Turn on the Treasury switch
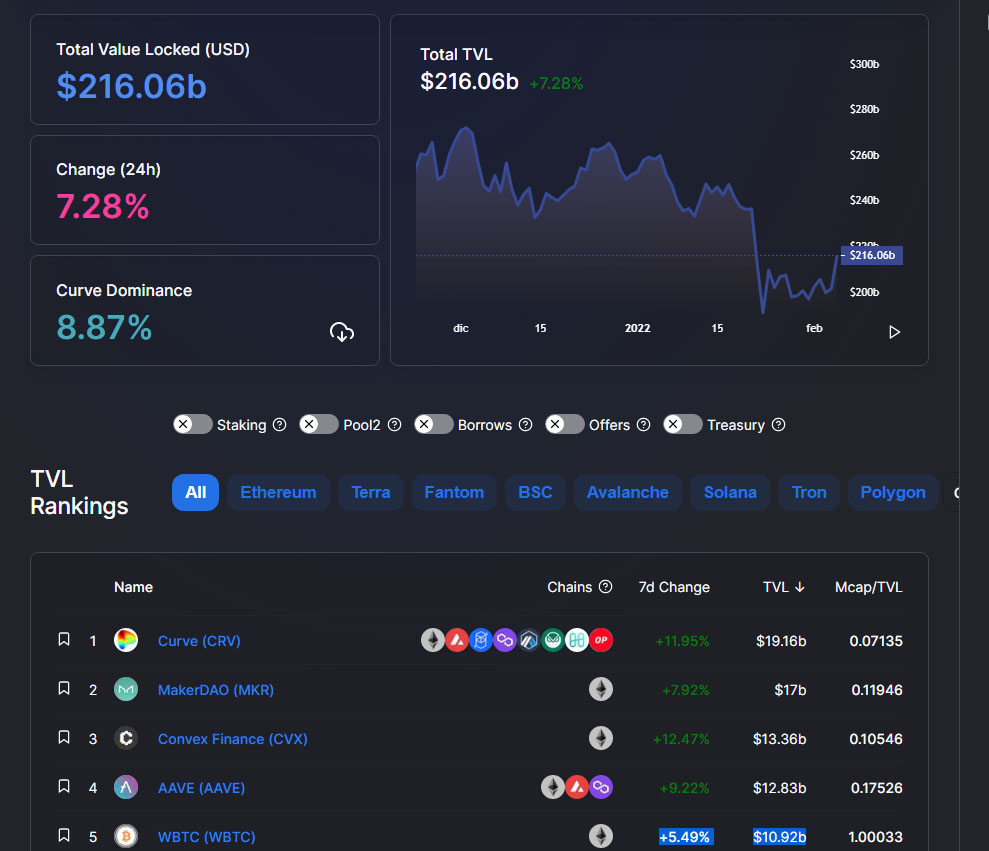The image size is (989, 851). pyautogui.click(x=683, y=425)
